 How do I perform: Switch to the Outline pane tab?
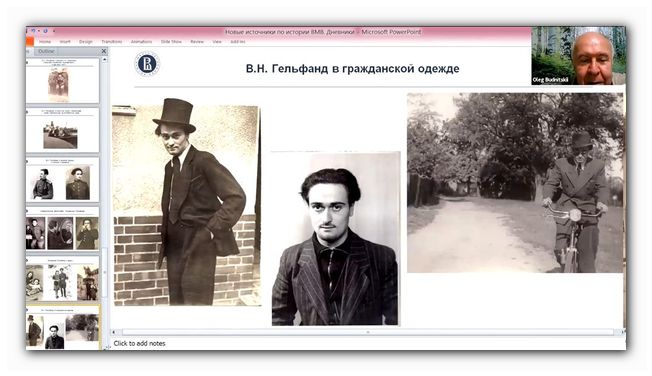[x=46, y=51]
